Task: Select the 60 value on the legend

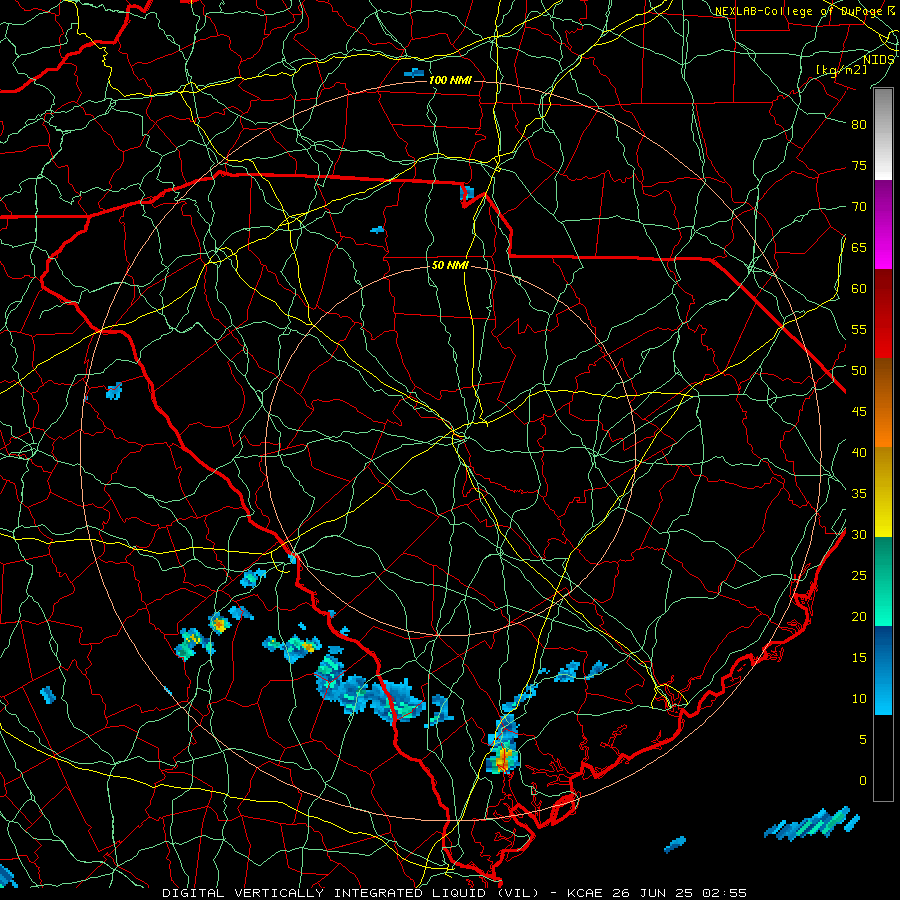Action: pos(859,289)
